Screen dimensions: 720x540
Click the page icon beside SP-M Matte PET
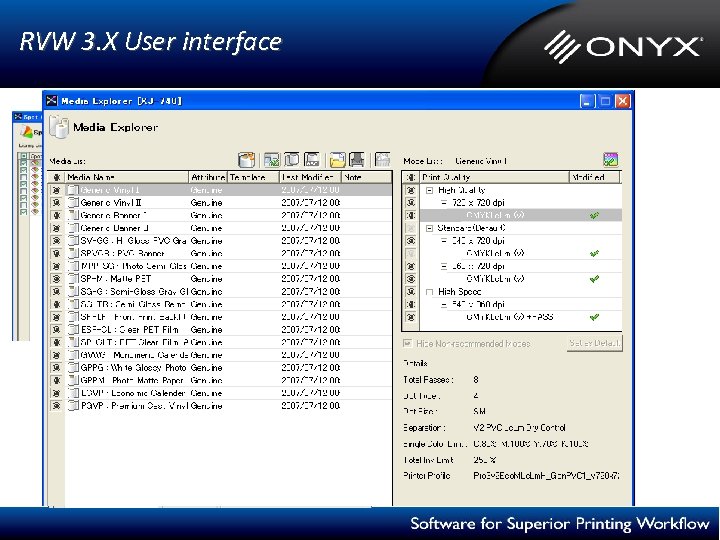(x=73, y=279)
